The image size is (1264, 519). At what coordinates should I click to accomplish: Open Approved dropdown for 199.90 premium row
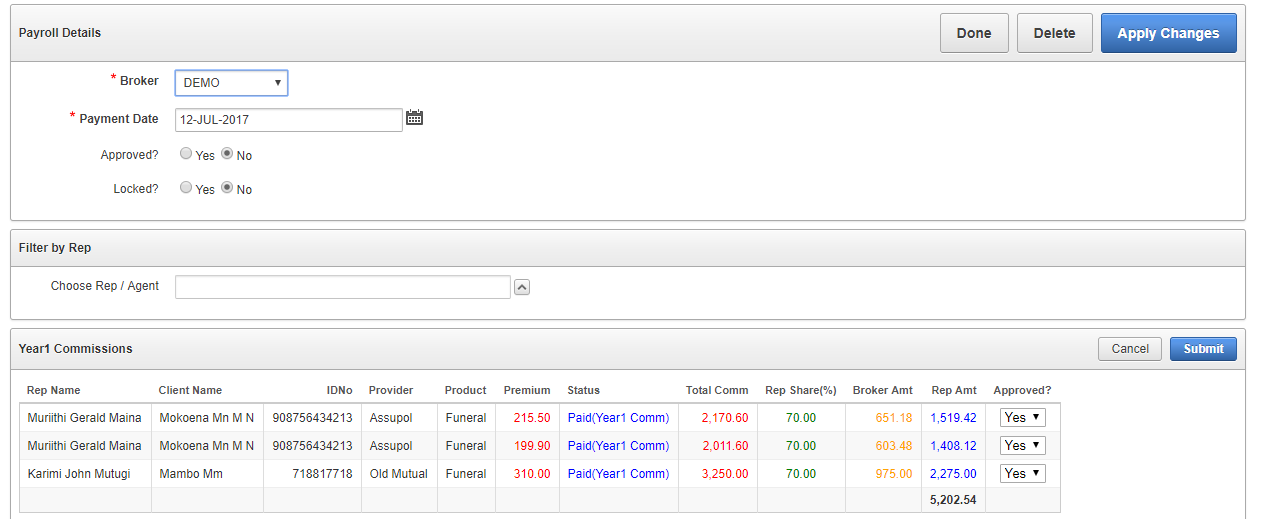point(1022,445)
